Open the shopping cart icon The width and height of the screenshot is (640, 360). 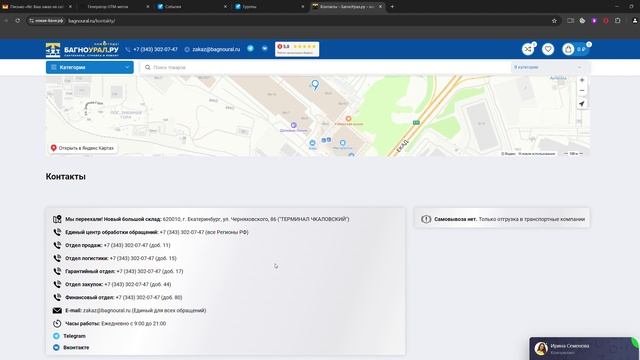568,49
